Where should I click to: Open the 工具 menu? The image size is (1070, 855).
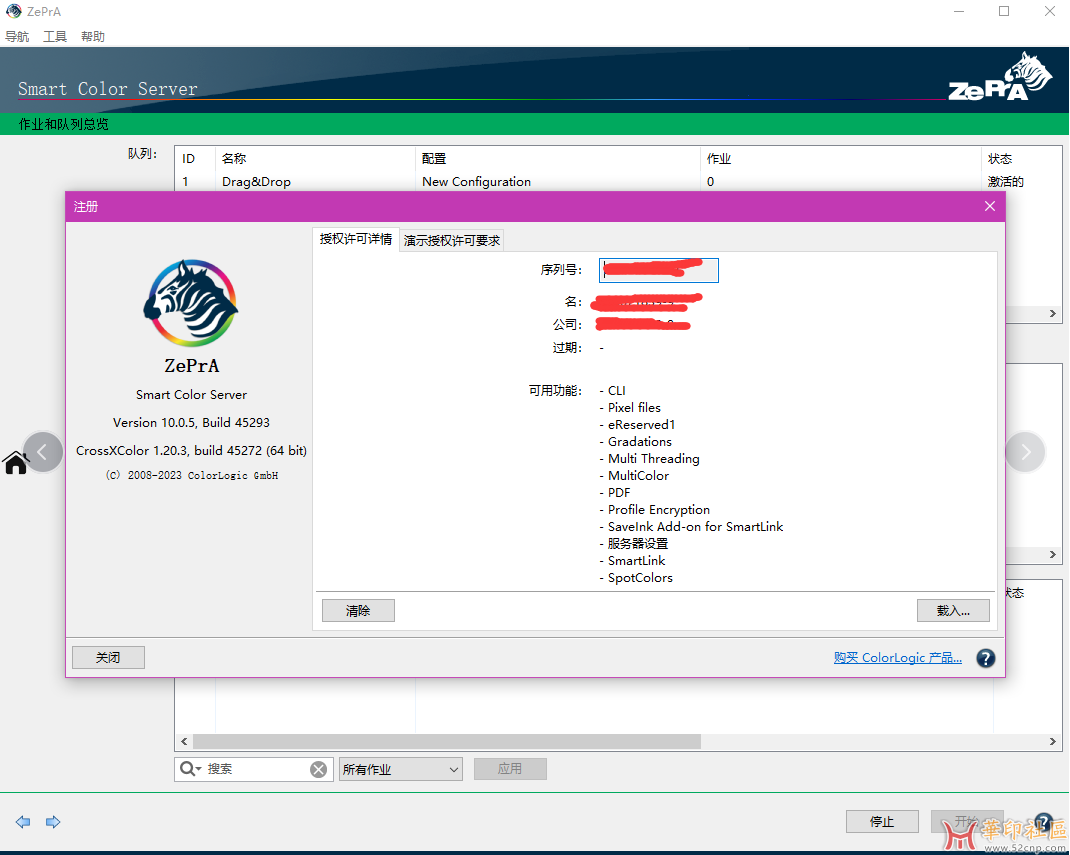click(x=55, y=37)
